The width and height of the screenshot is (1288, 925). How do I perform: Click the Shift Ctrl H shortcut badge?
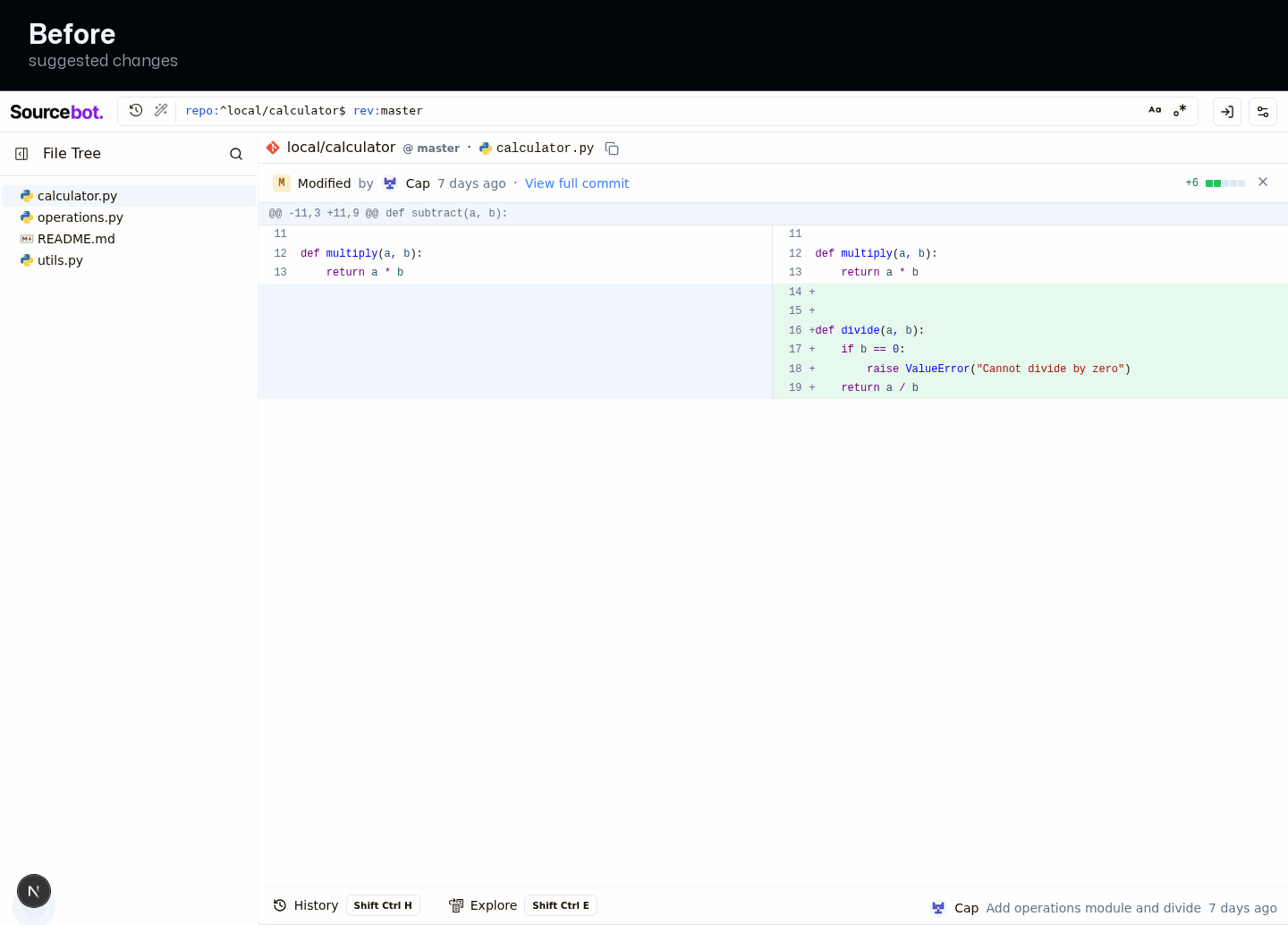(383, 905)
